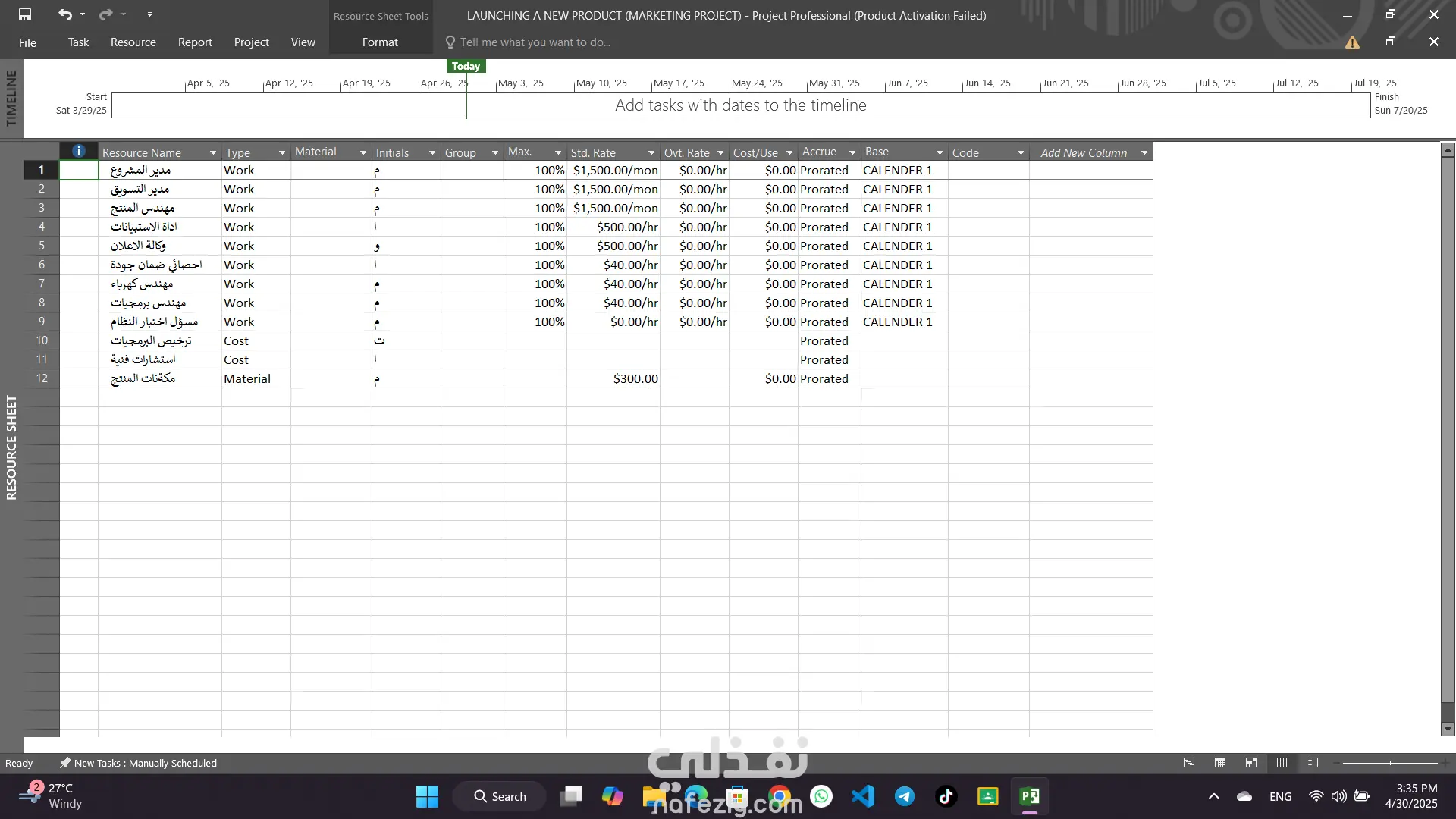
Task: Switch to Gantt Chart view in the status bar
Action: pyautogui.click(x=1189, y=763)
